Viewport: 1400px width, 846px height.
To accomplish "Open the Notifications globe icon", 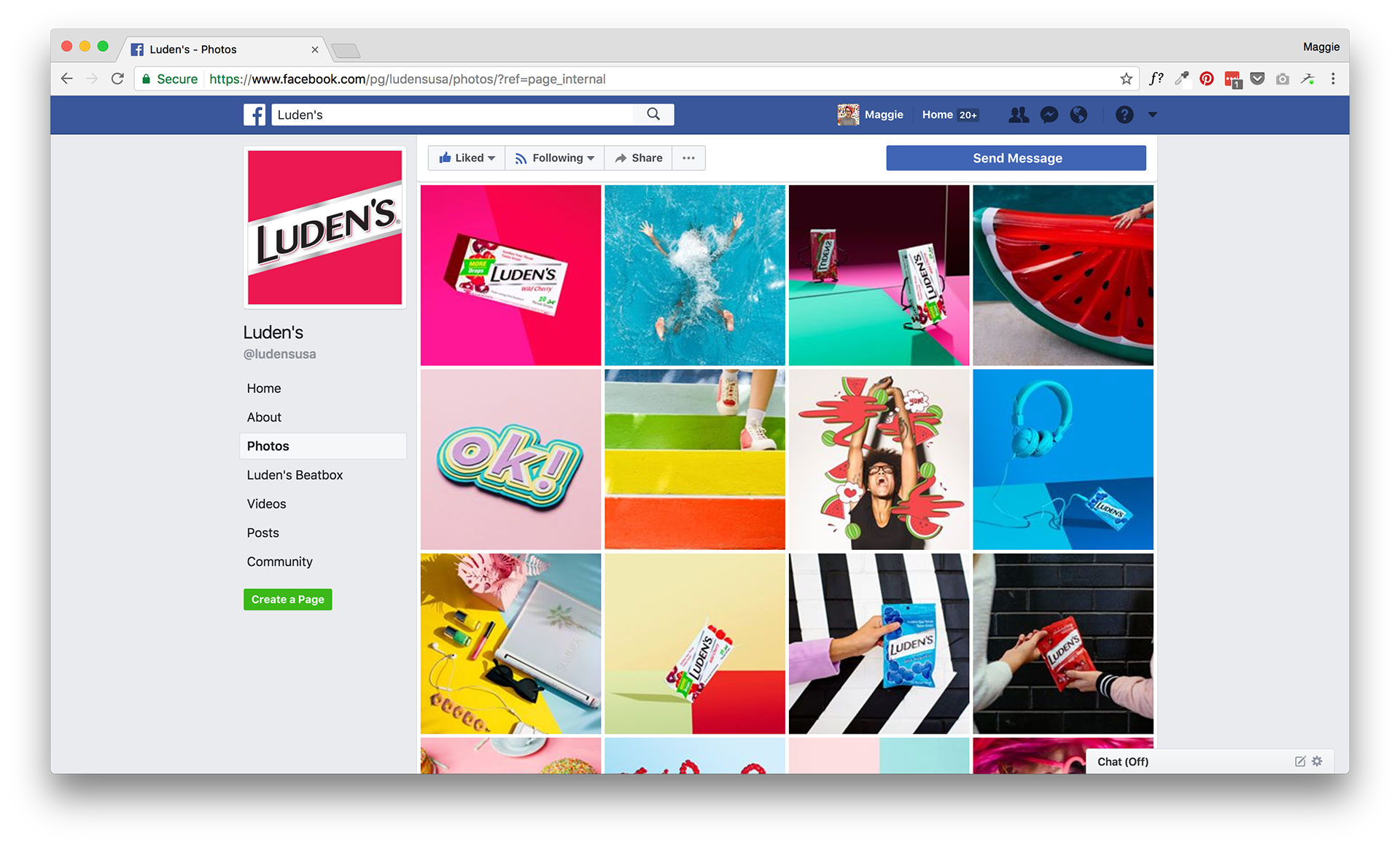I will (1078, 115).
